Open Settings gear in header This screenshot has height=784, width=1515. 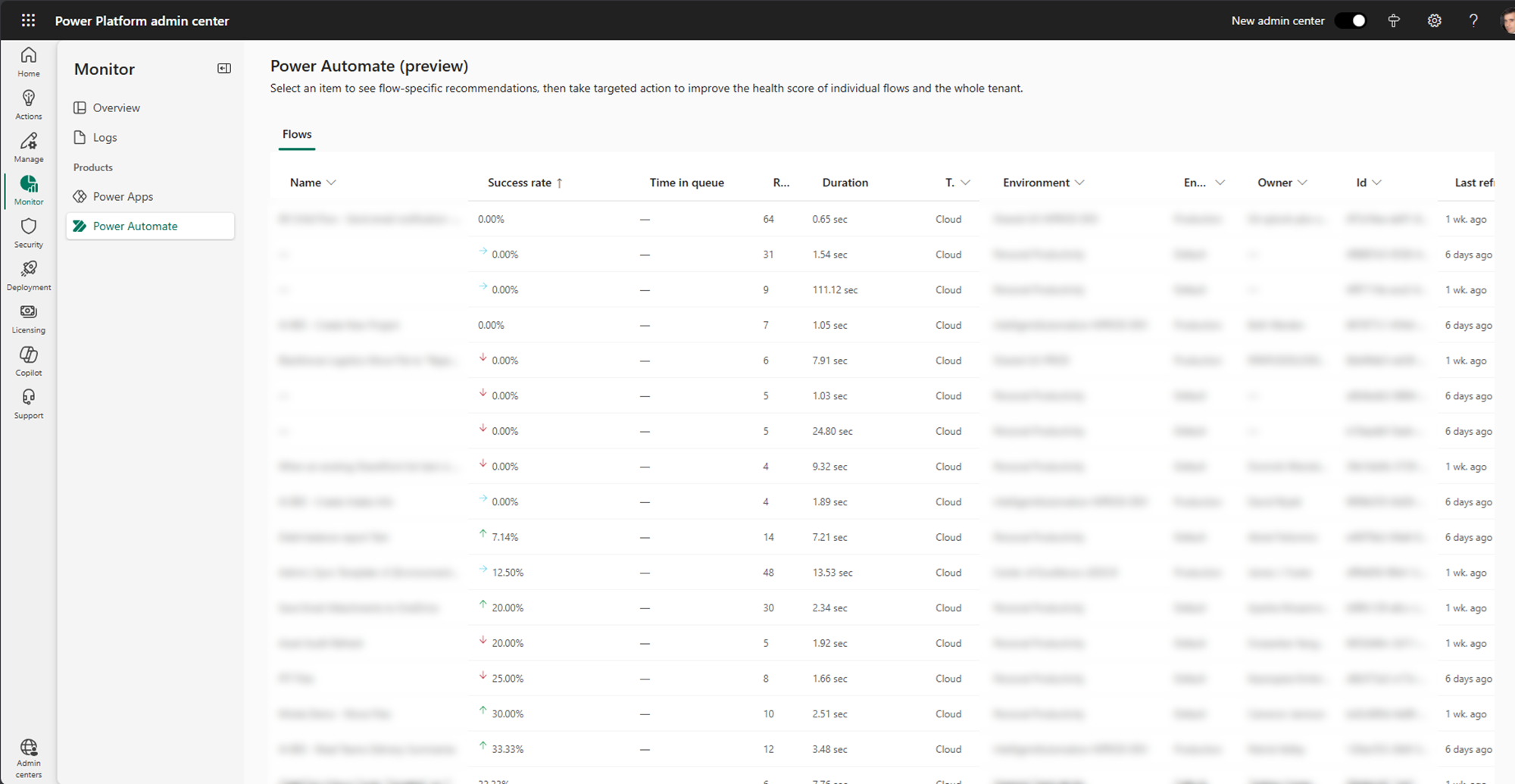(1434, 20)
